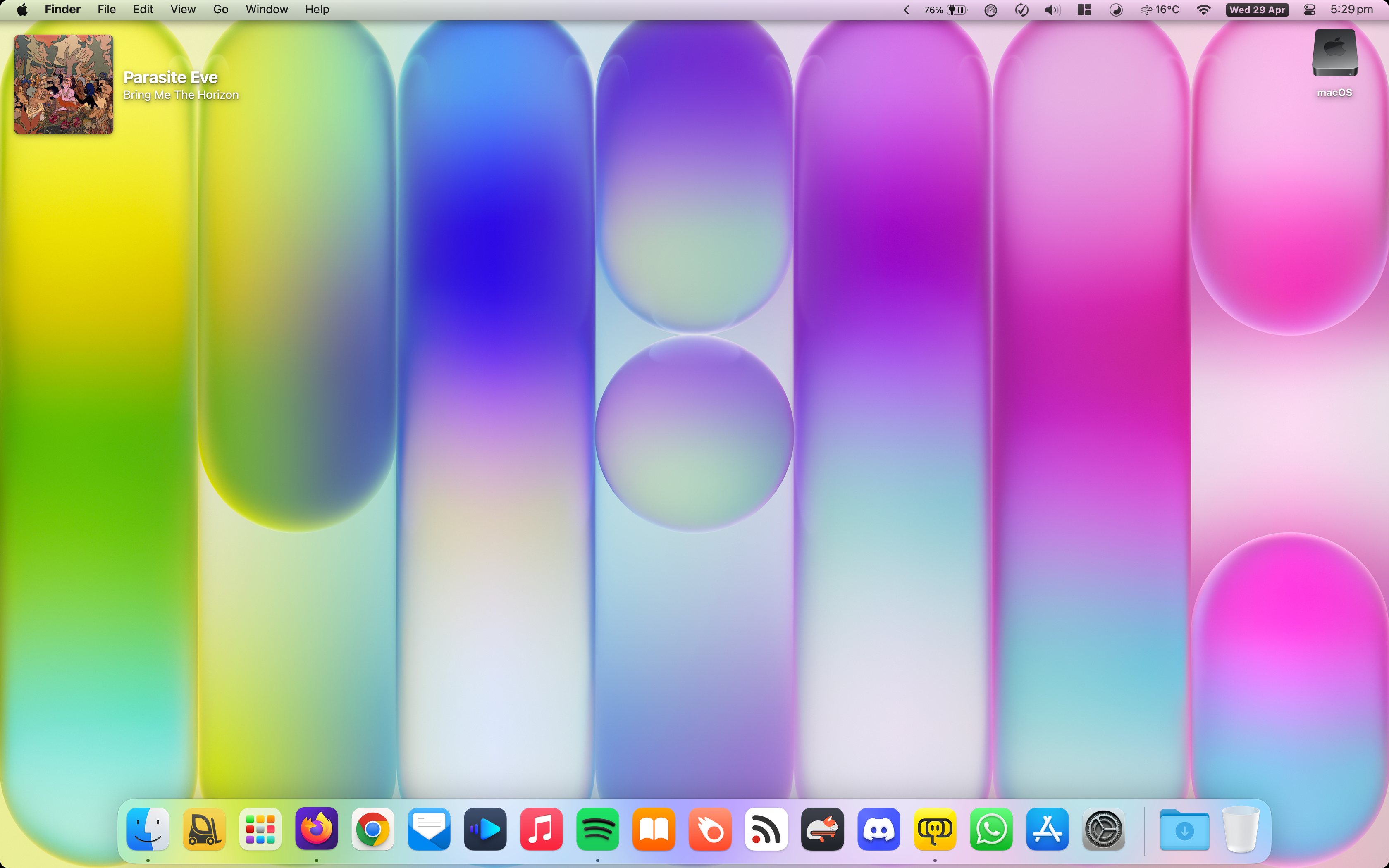Open the View menu
This screenshot has height=868, width=1389.
183,10
